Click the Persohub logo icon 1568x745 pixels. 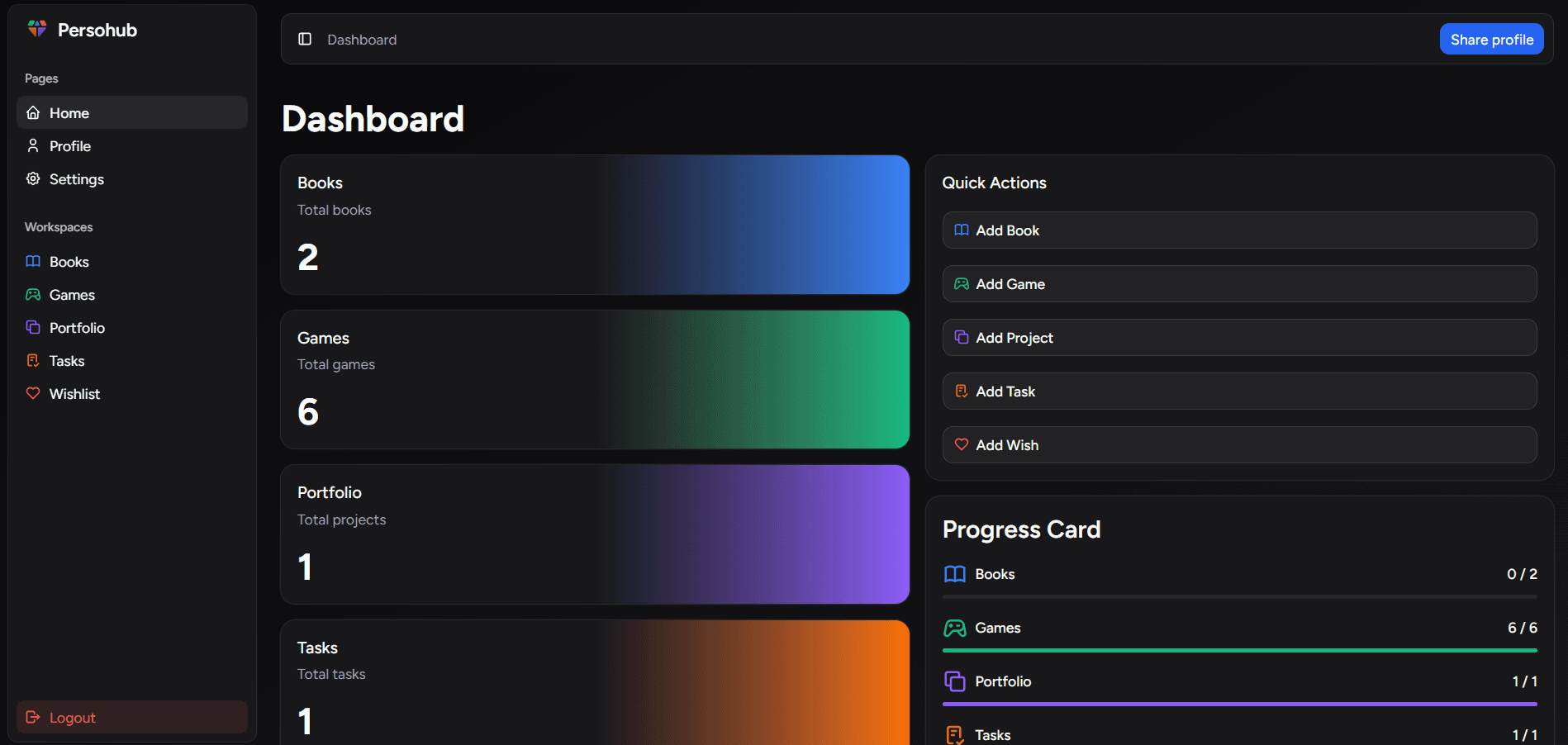[x=37, y=29]
